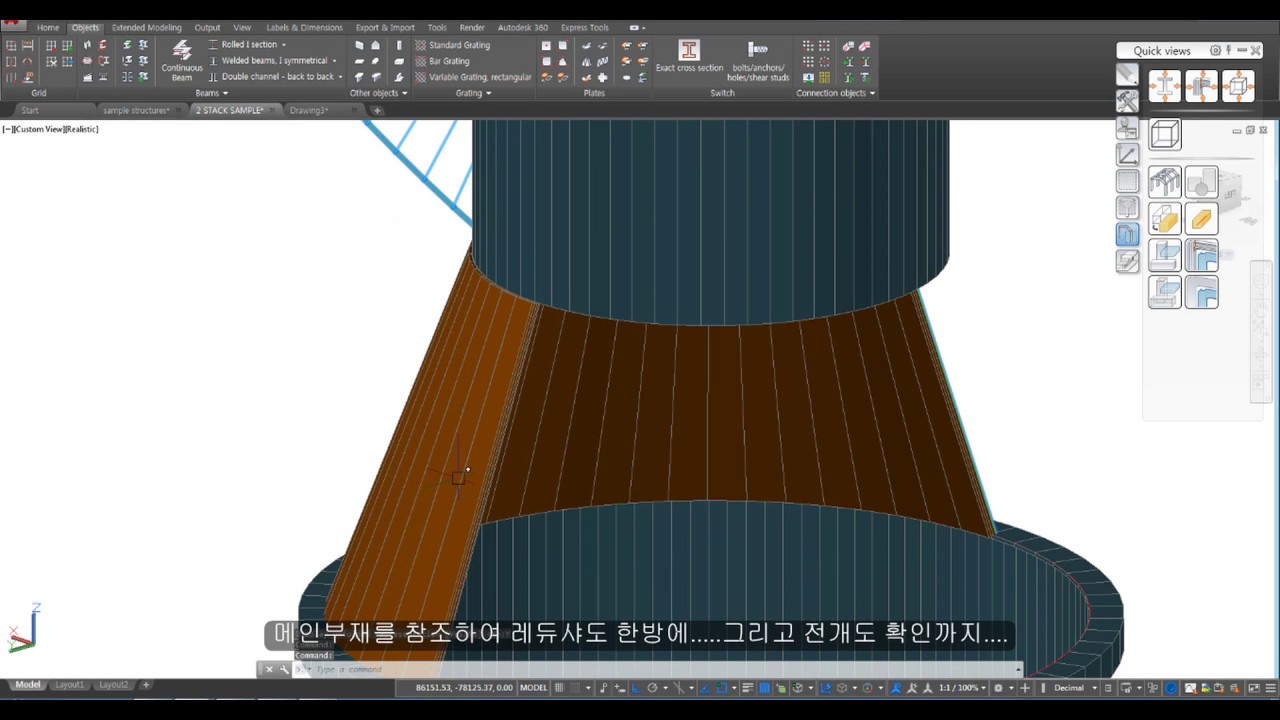The width and height of the screenshot is (1280, 720).
Task: Toggle lineweight display in status bar
Action: 749,688
